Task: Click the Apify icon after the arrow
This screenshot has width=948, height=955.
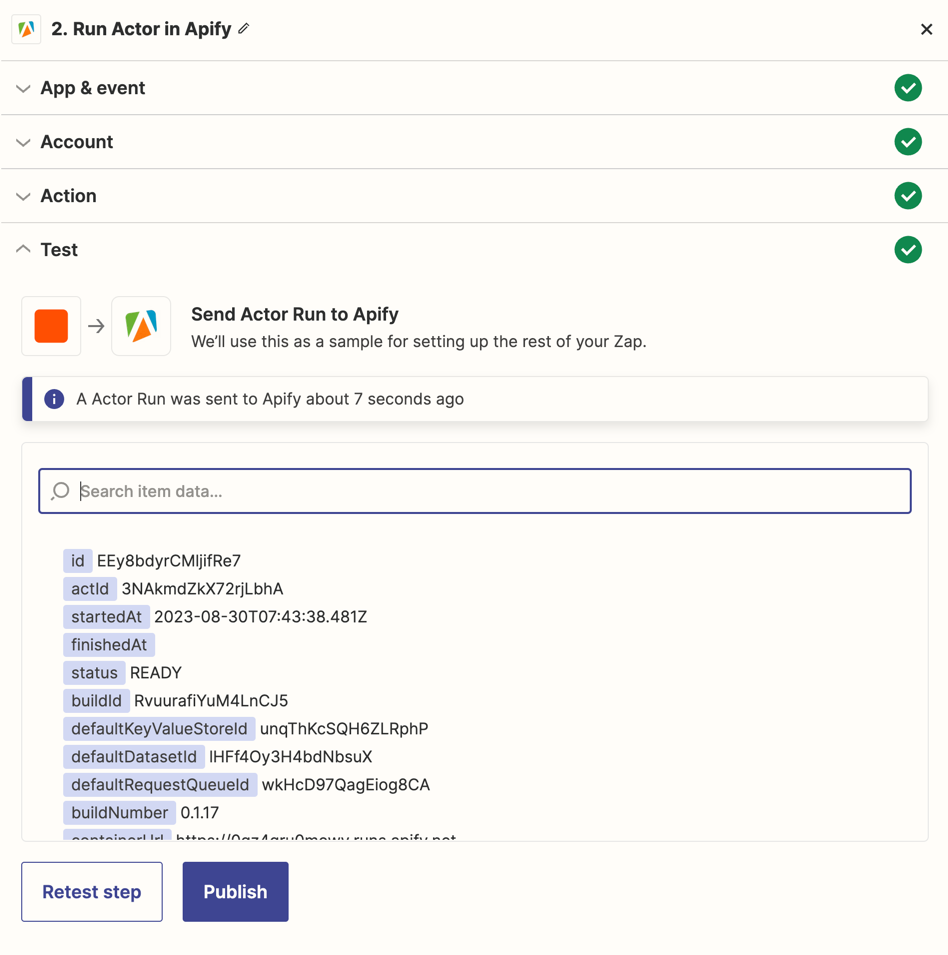Action: (141, 325)
